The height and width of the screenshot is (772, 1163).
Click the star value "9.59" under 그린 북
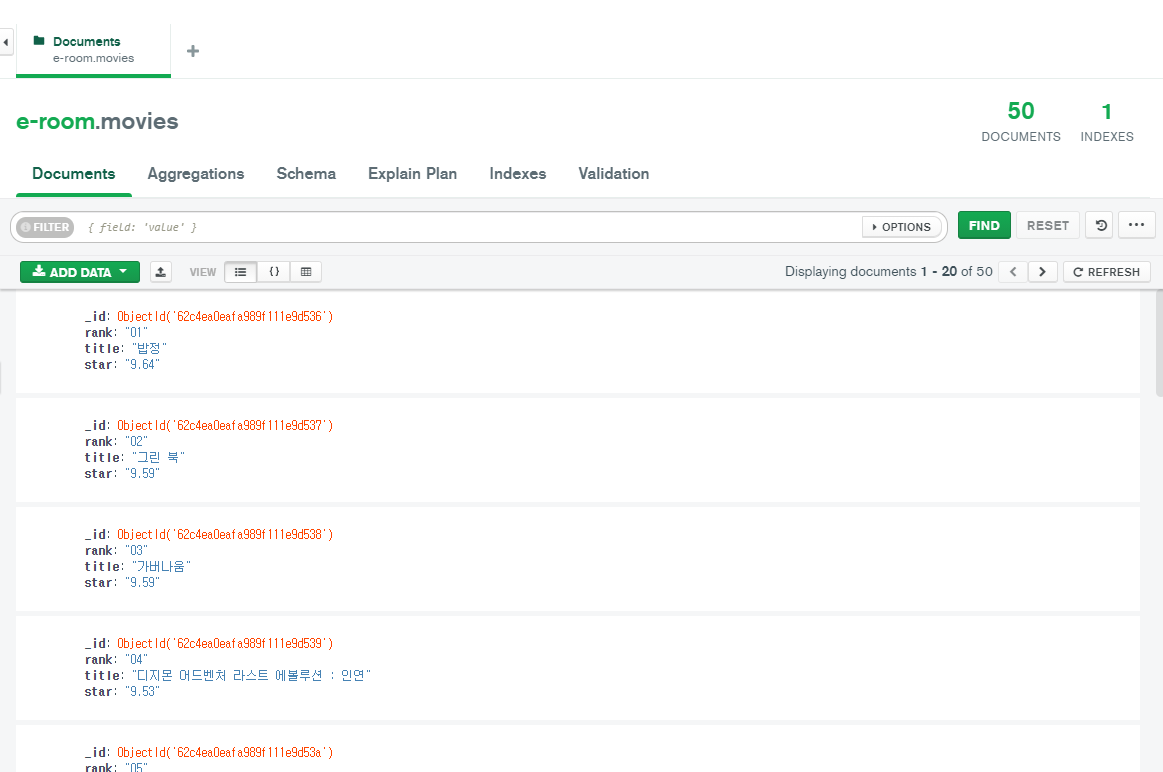pyautogui.click(x=142, y=474)
